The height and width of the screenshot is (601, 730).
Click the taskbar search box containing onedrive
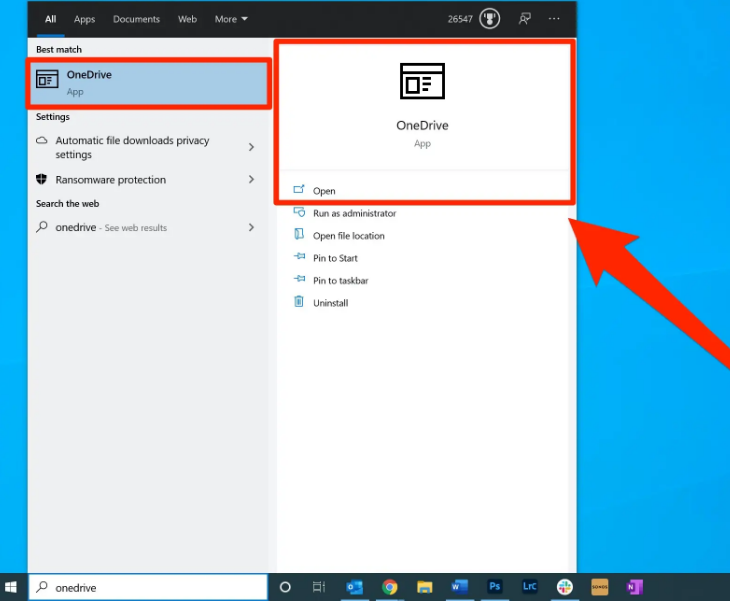[148, 587]
